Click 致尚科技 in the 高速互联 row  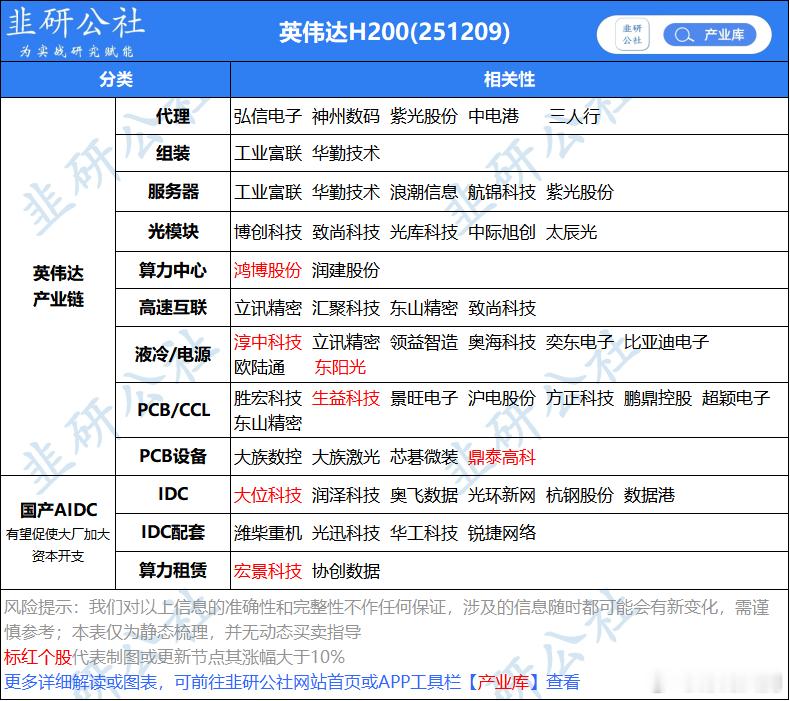(502, 308)
